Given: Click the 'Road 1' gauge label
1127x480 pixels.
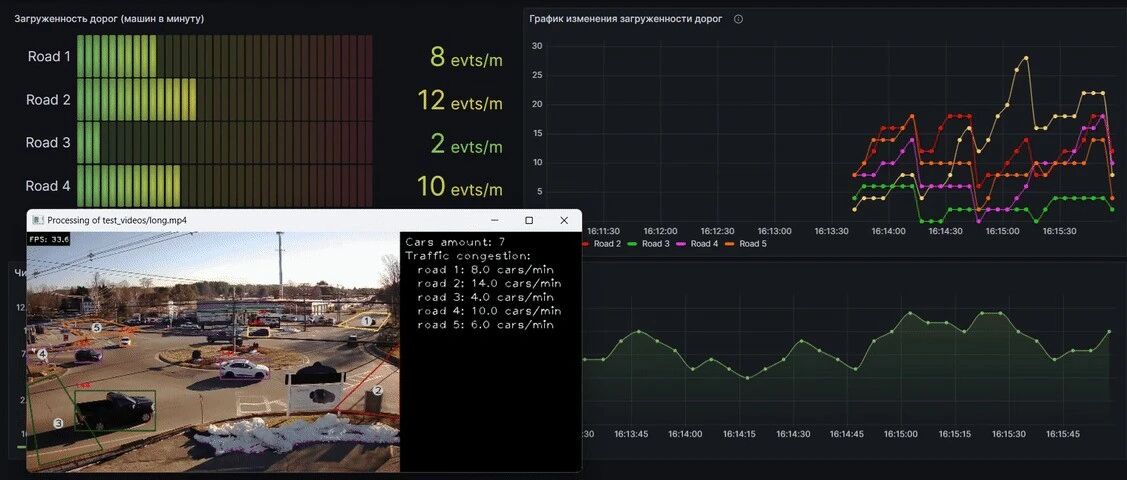Looking at the screenshot, I should [x=49, y=57].
